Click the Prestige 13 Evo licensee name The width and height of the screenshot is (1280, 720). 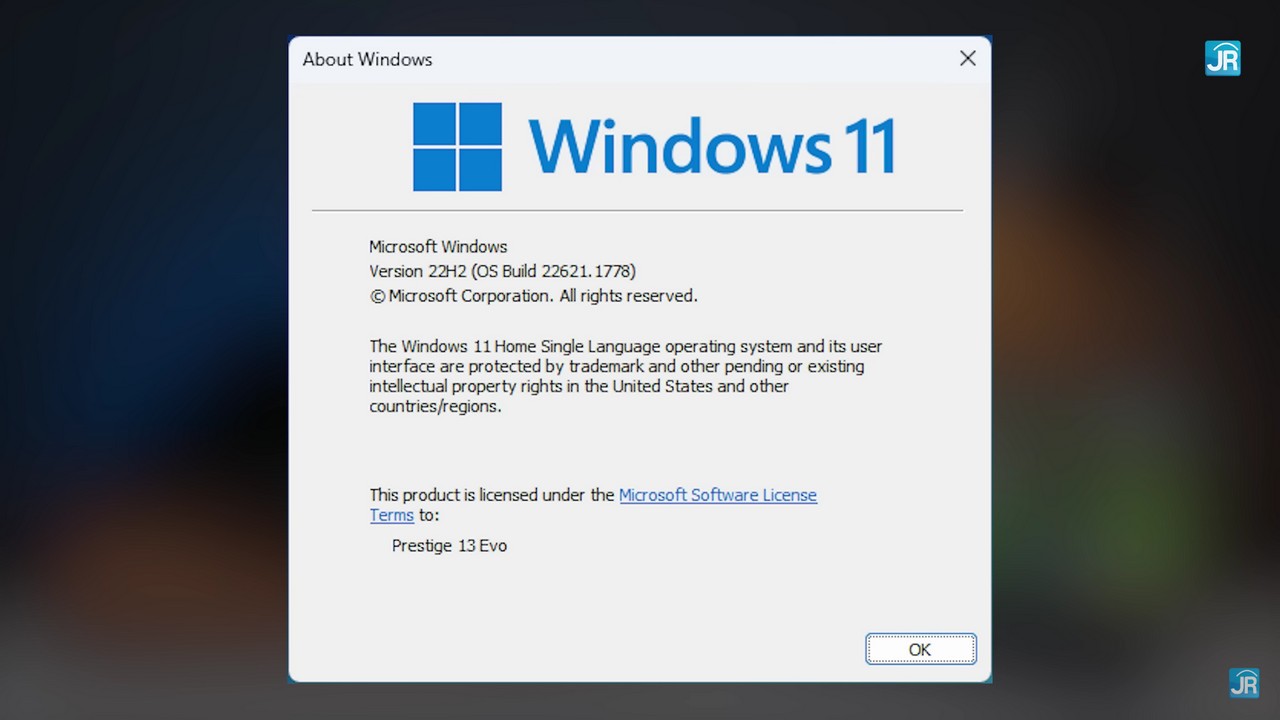(449, 546)
